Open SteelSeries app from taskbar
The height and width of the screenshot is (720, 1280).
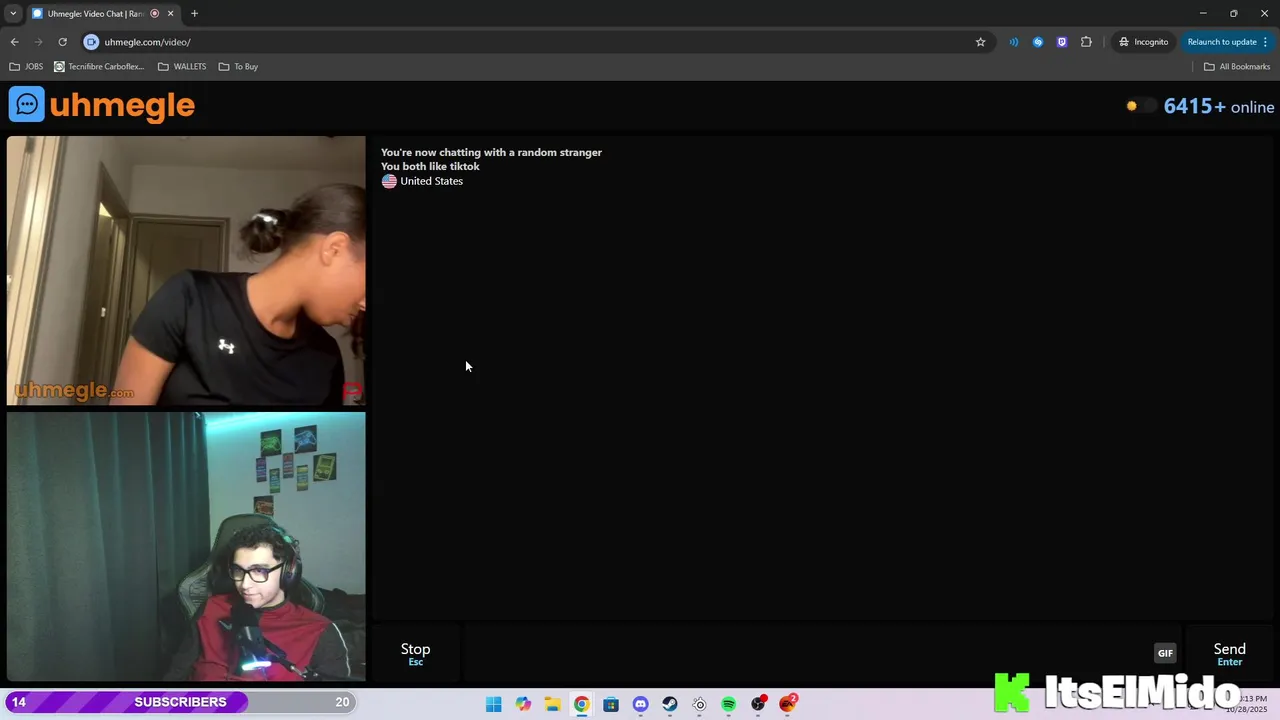click(699, 704)
